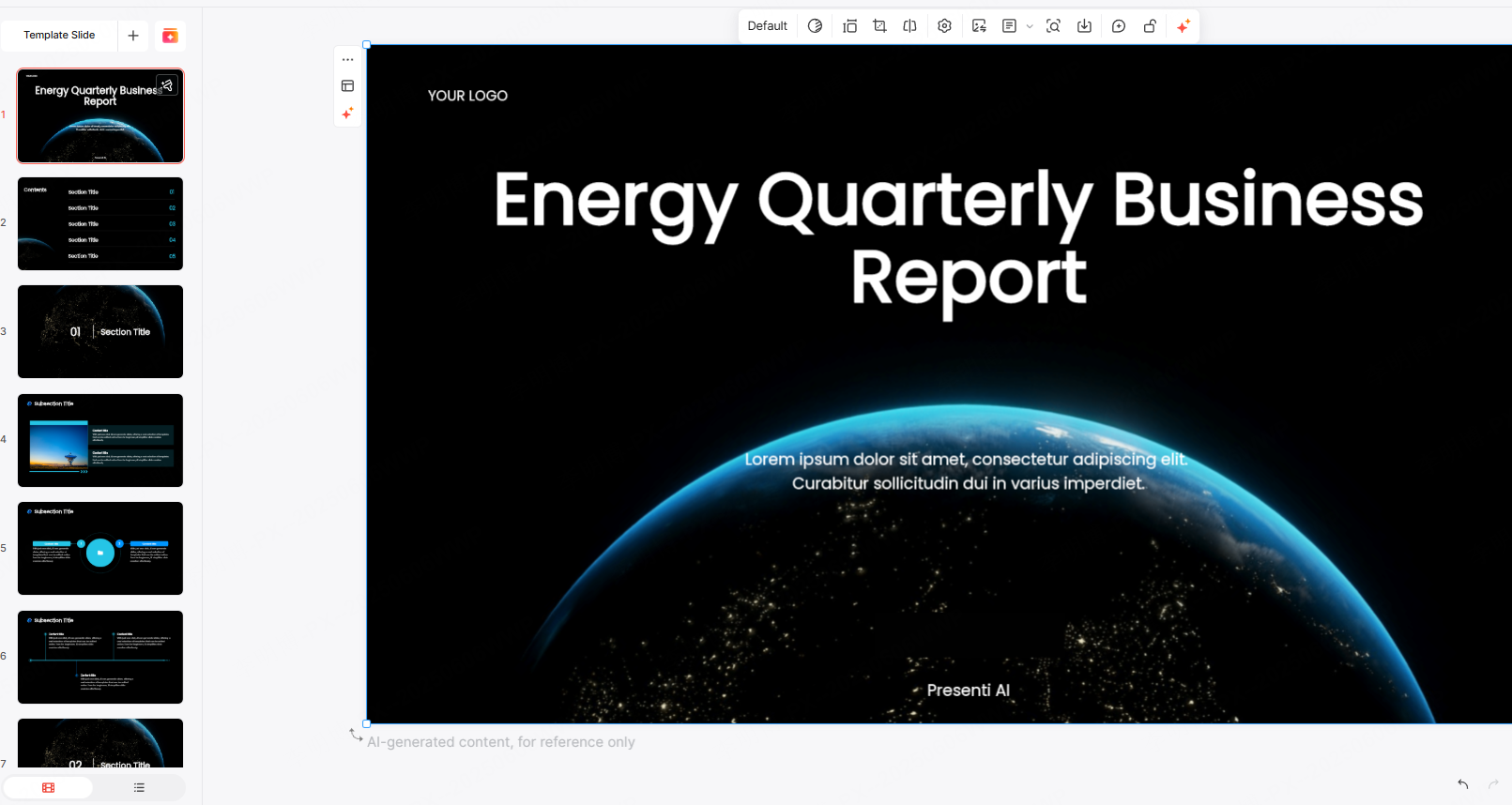The height and width of the screenshot is (805, 1512).
Task: Open the theme color palette icon
Action: click(815, 26)
